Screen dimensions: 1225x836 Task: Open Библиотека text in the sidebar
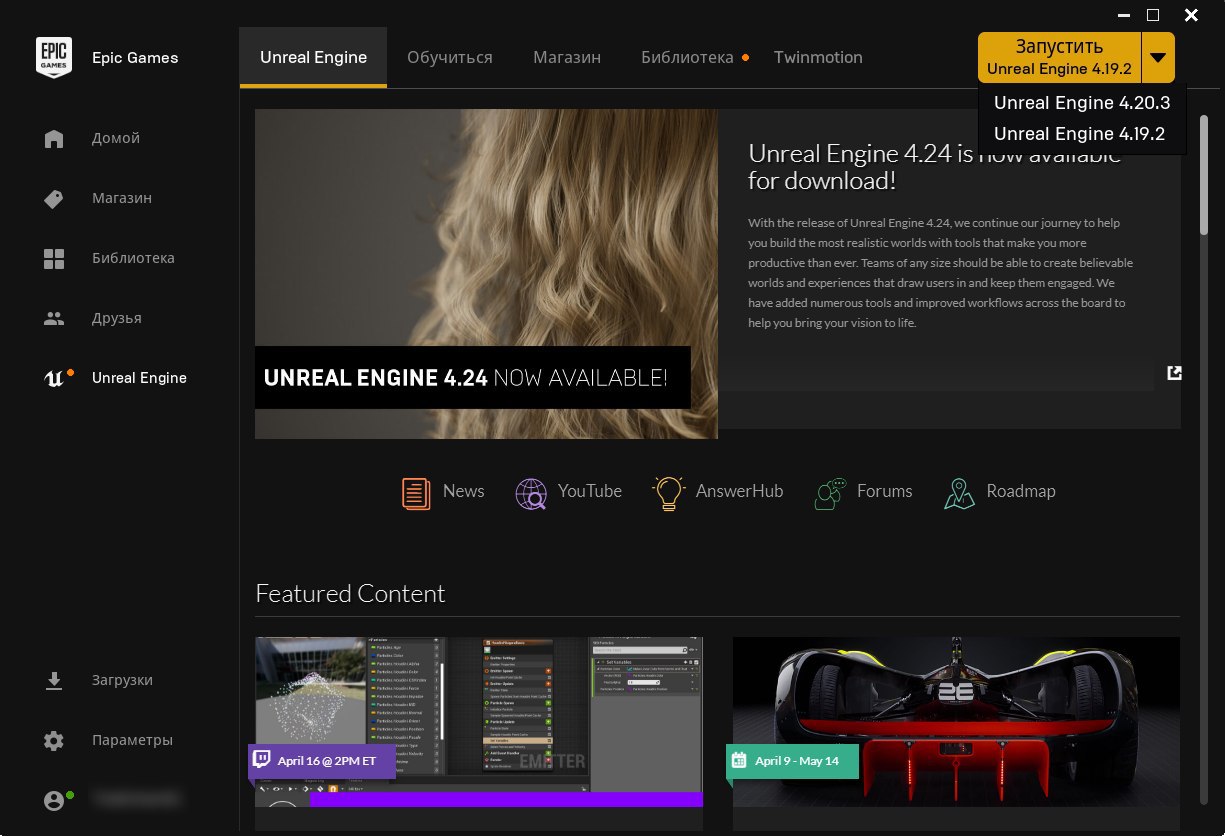pyautogui.click(x=133, y=258)
